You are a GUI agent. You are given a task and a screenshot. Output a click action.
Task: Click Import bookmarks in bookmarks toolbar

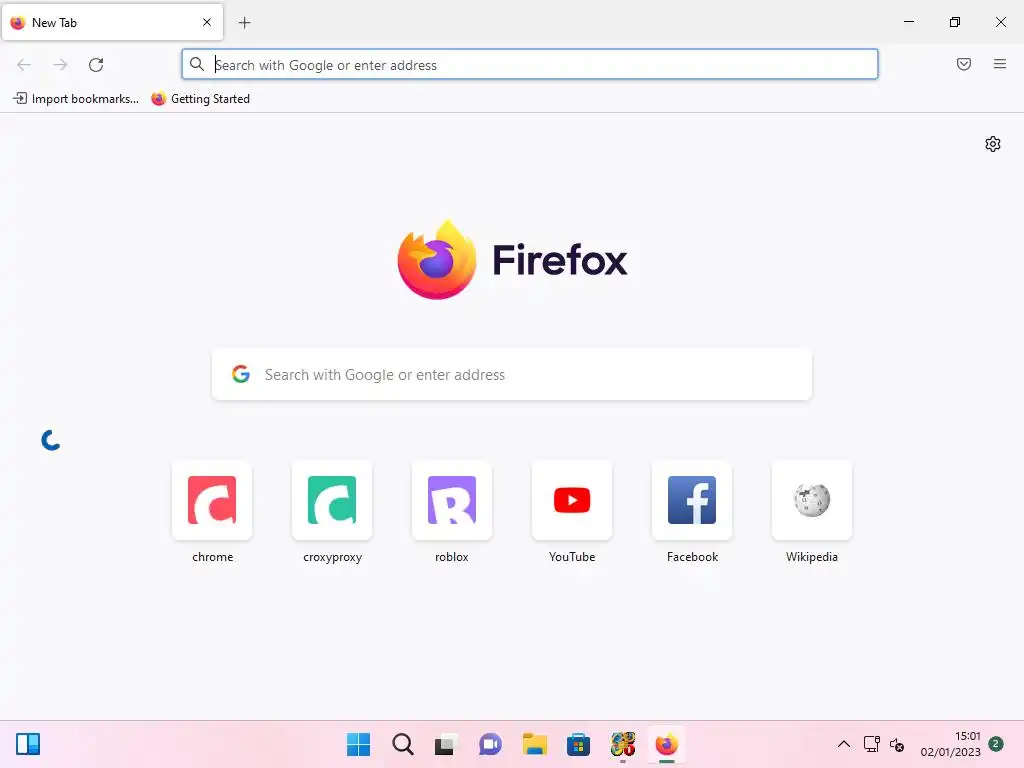tap(76, 99)
